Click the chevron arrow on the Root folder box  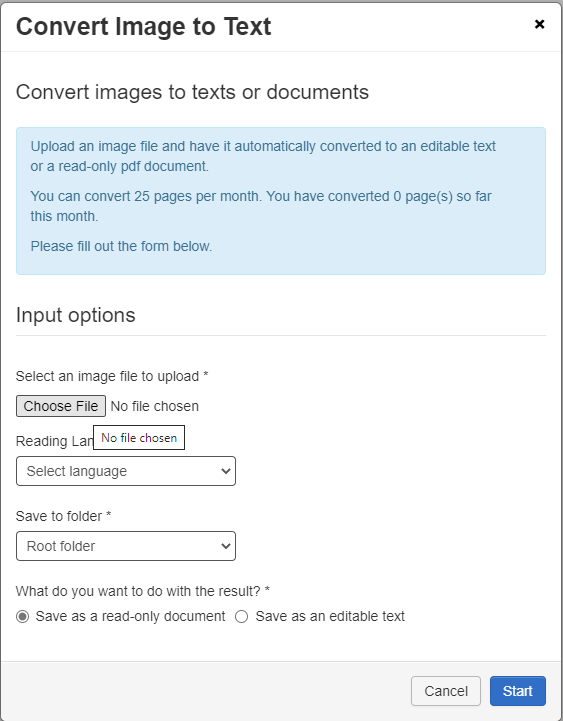pyautogui.click(x=225, y=546)
